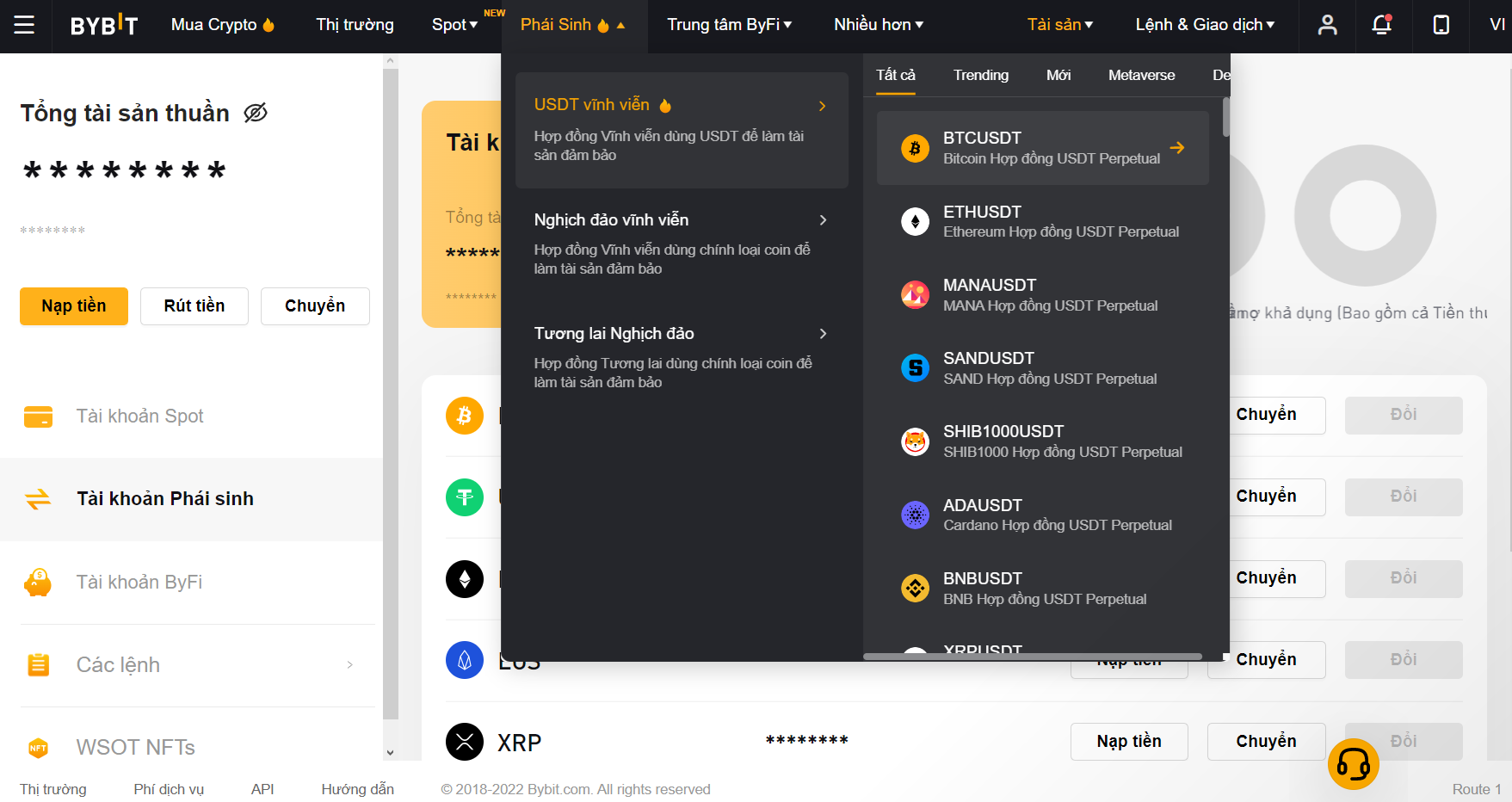The width and height of the screenshot is (1512, 802).
Task: Click the MANAUSDT coin icon
Action: click(915, 294)
